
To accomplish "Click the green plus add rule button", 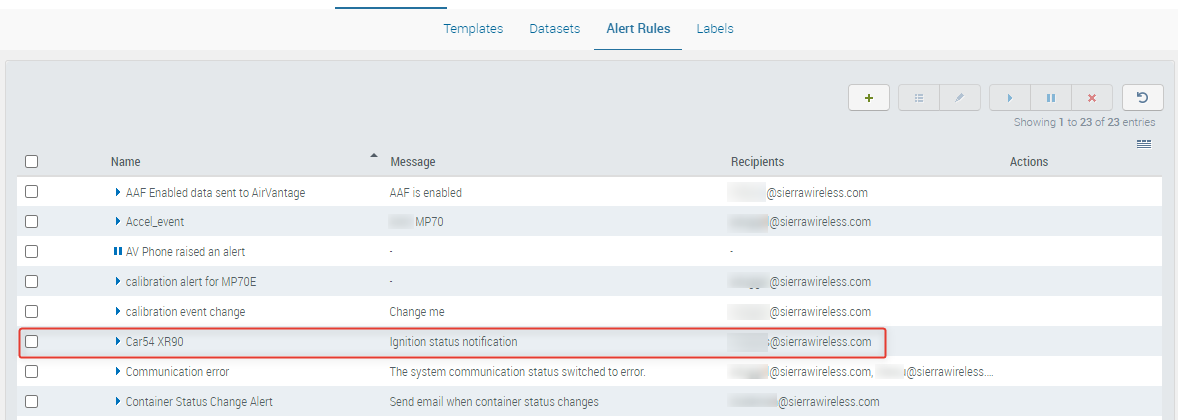I will pos(869,98).
